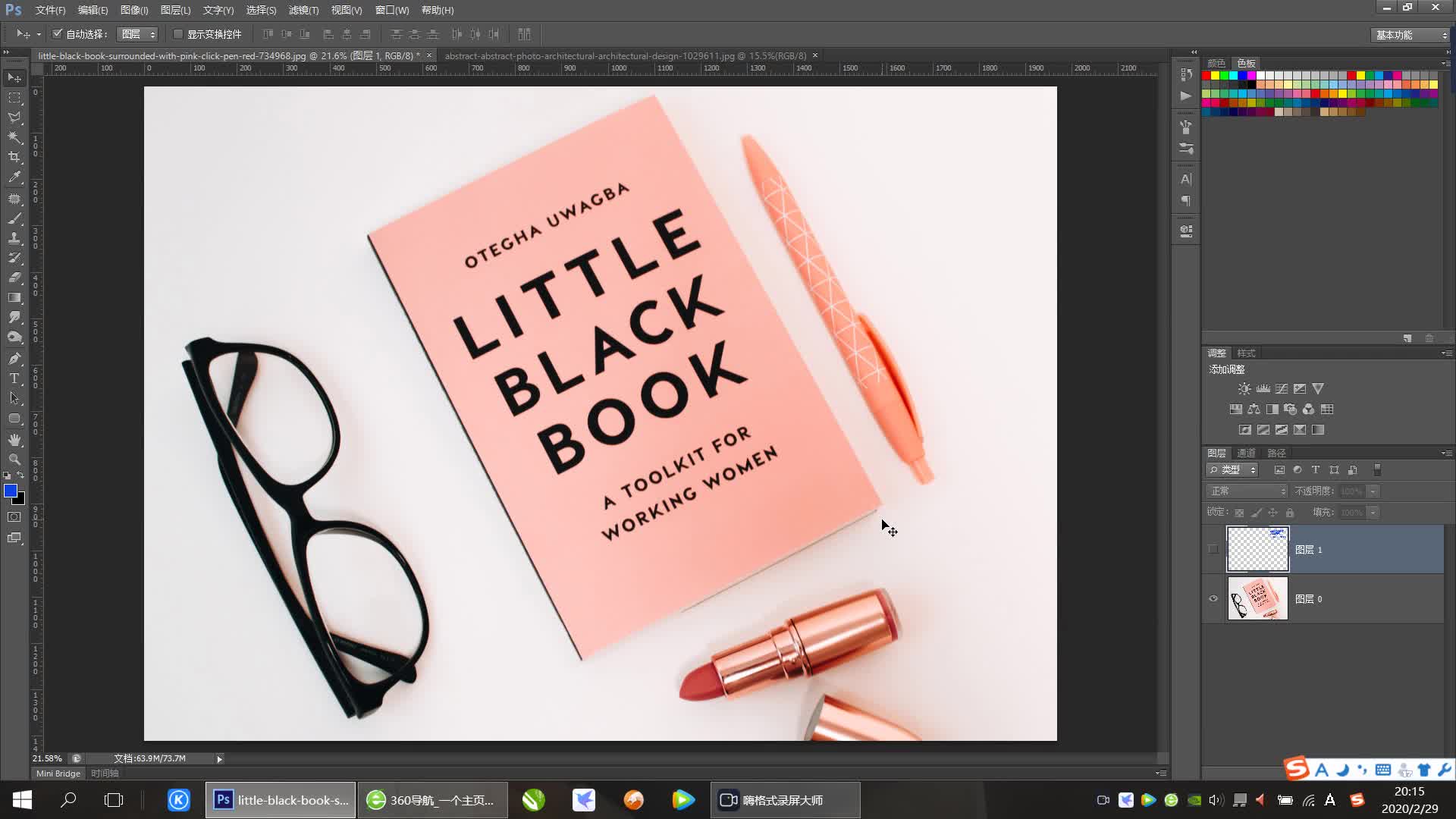This screenshot has height=819, width=1456.
Task: Open the 图层 auto-select target dropdown
Action: [x=137, y=34]
